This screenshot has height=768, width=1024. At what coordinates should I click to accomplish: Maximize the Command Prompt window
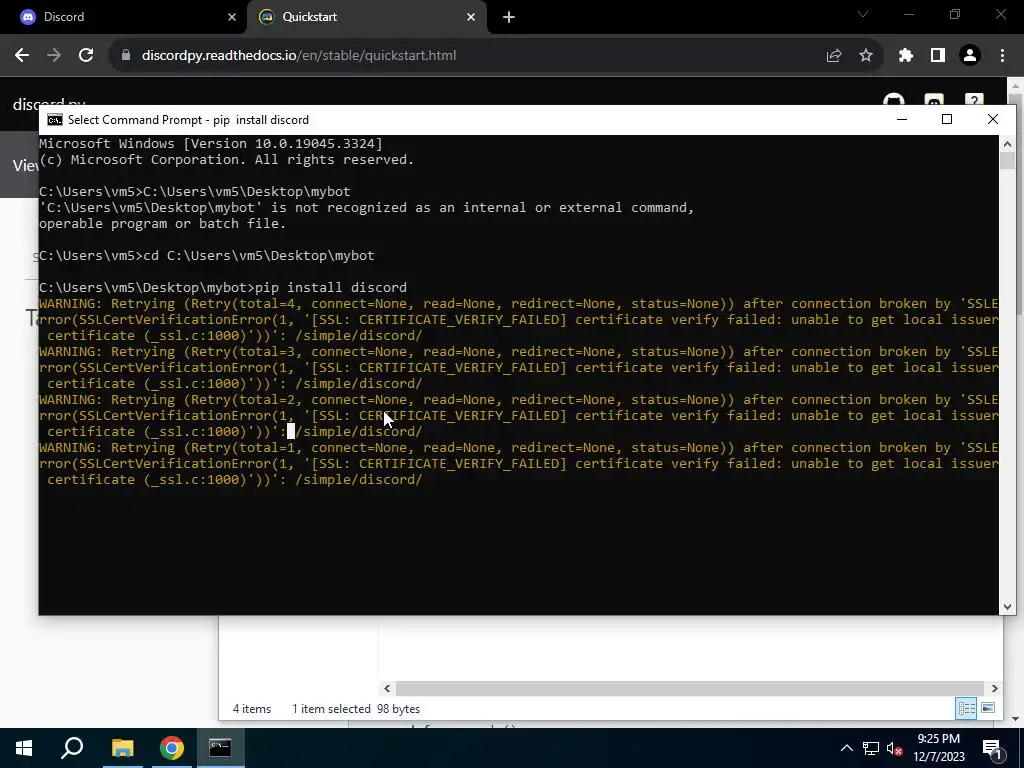pyautogui.click(x=947, y=119)
